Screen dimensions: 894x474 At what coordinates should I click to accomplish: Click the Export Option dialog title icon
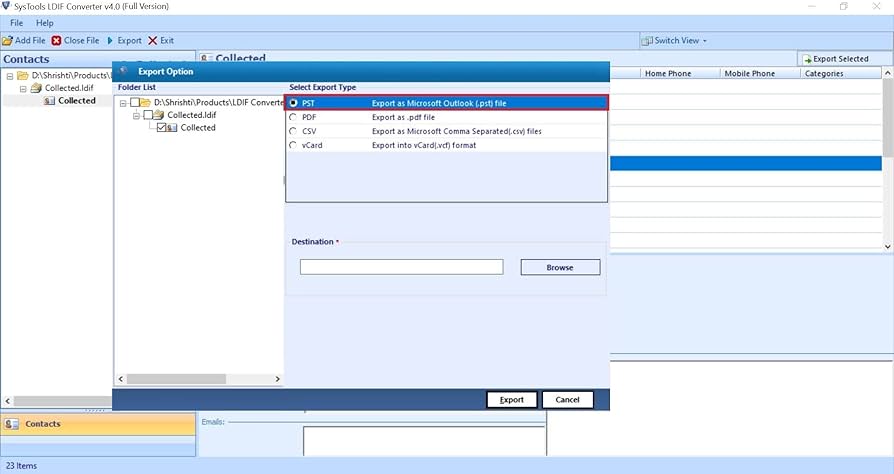124,71
